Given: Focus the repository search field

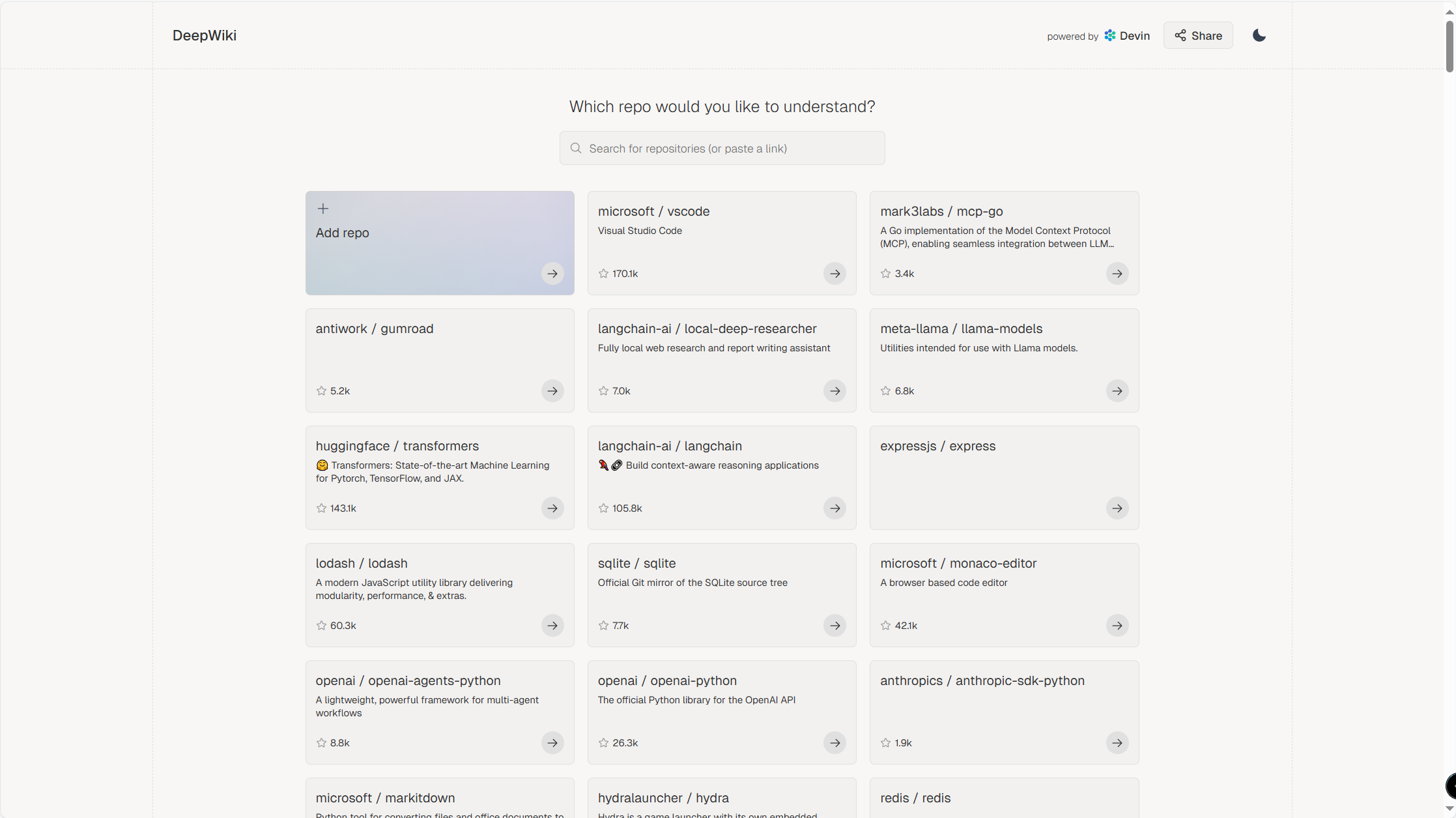Looking at the screenshot, I should point(722,148).
